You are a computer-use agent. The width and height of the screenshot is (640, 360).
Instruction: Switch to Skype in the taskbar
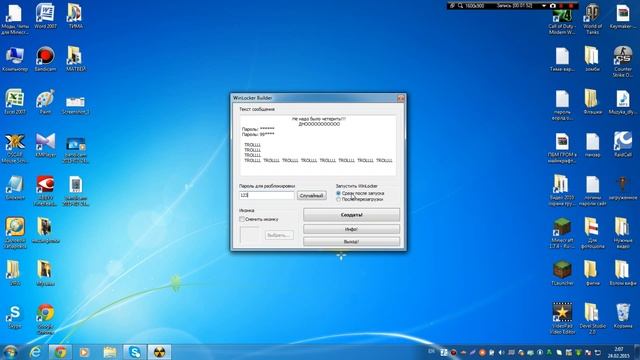(134, 352)
